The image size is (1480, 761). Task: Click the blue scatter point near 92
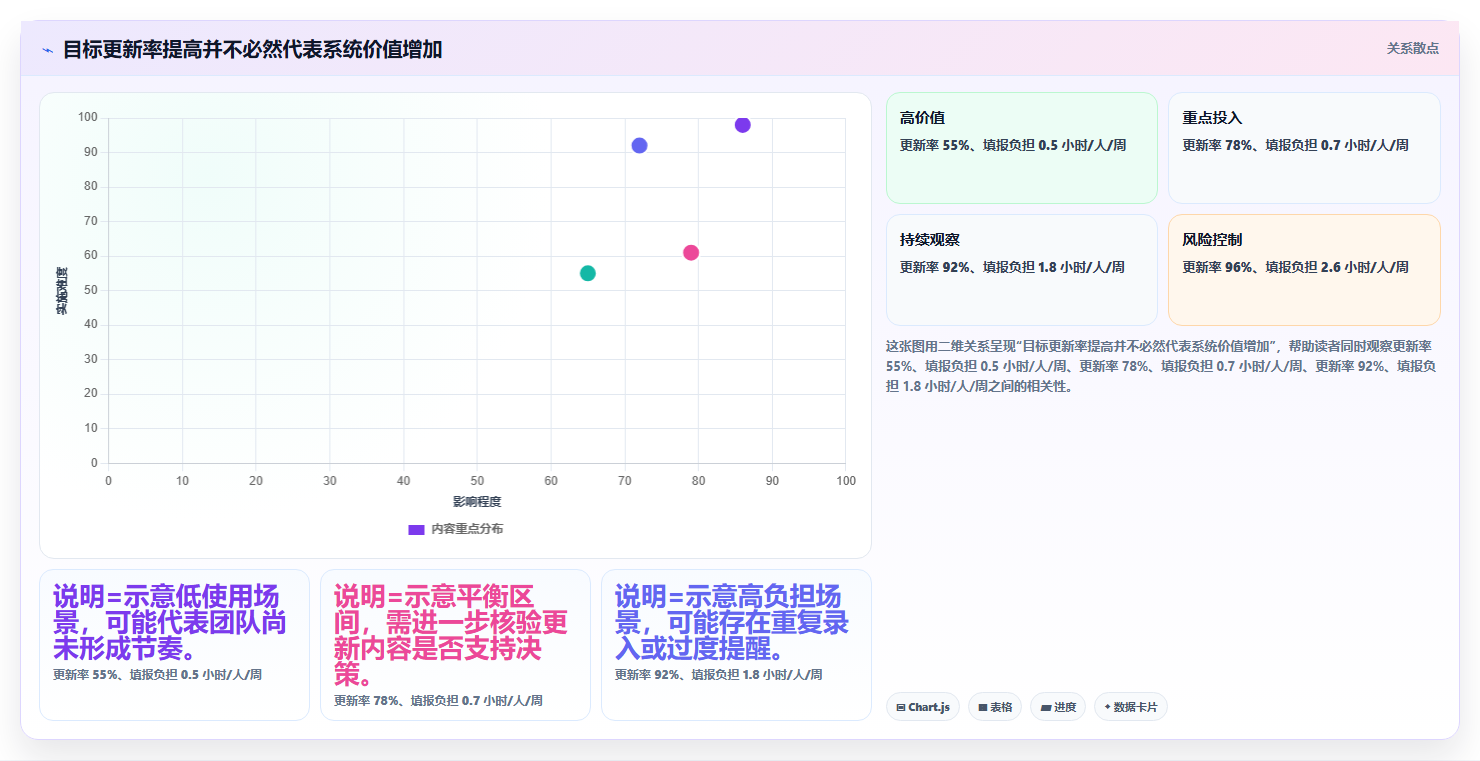point(639,146)
